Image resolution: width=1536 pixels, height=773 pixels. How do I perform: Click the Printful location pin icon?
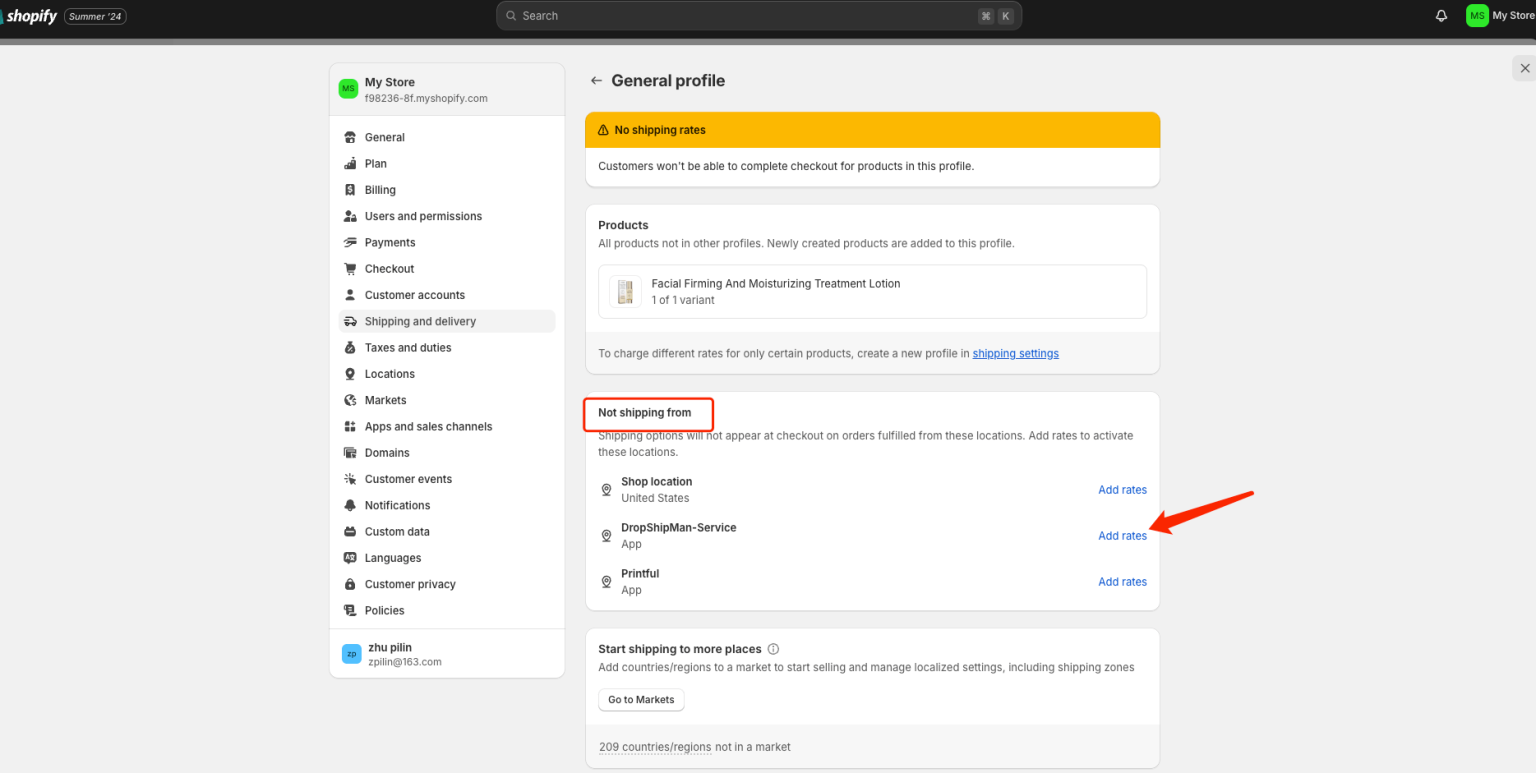point(606,582)
